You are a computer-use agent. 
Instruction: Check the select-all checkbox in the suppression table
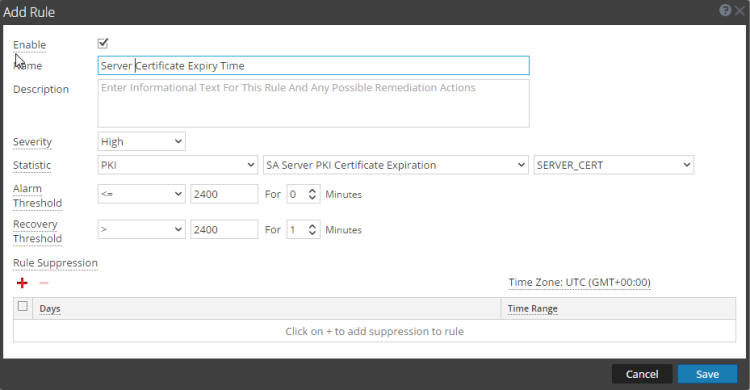(22, 306)
